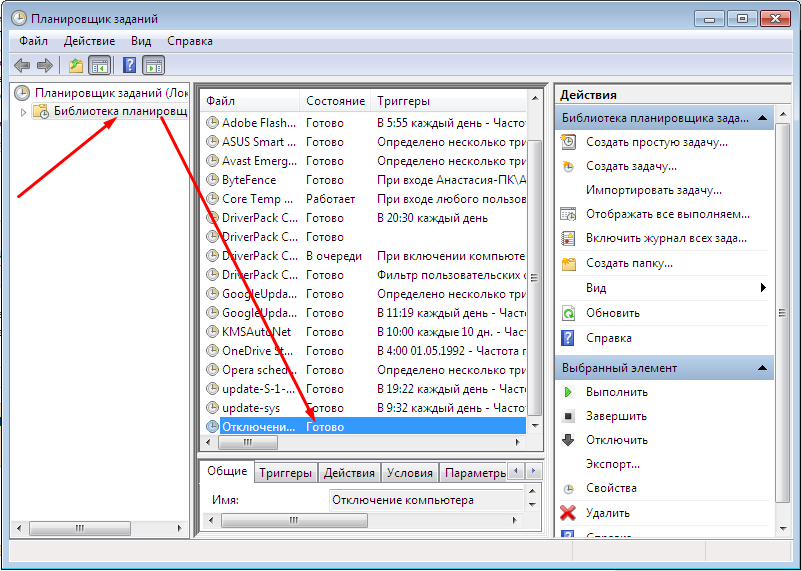This screenshot has height=571, width=802.
Task: Switch to the Триггеры tab
Action: click(285, 473)
